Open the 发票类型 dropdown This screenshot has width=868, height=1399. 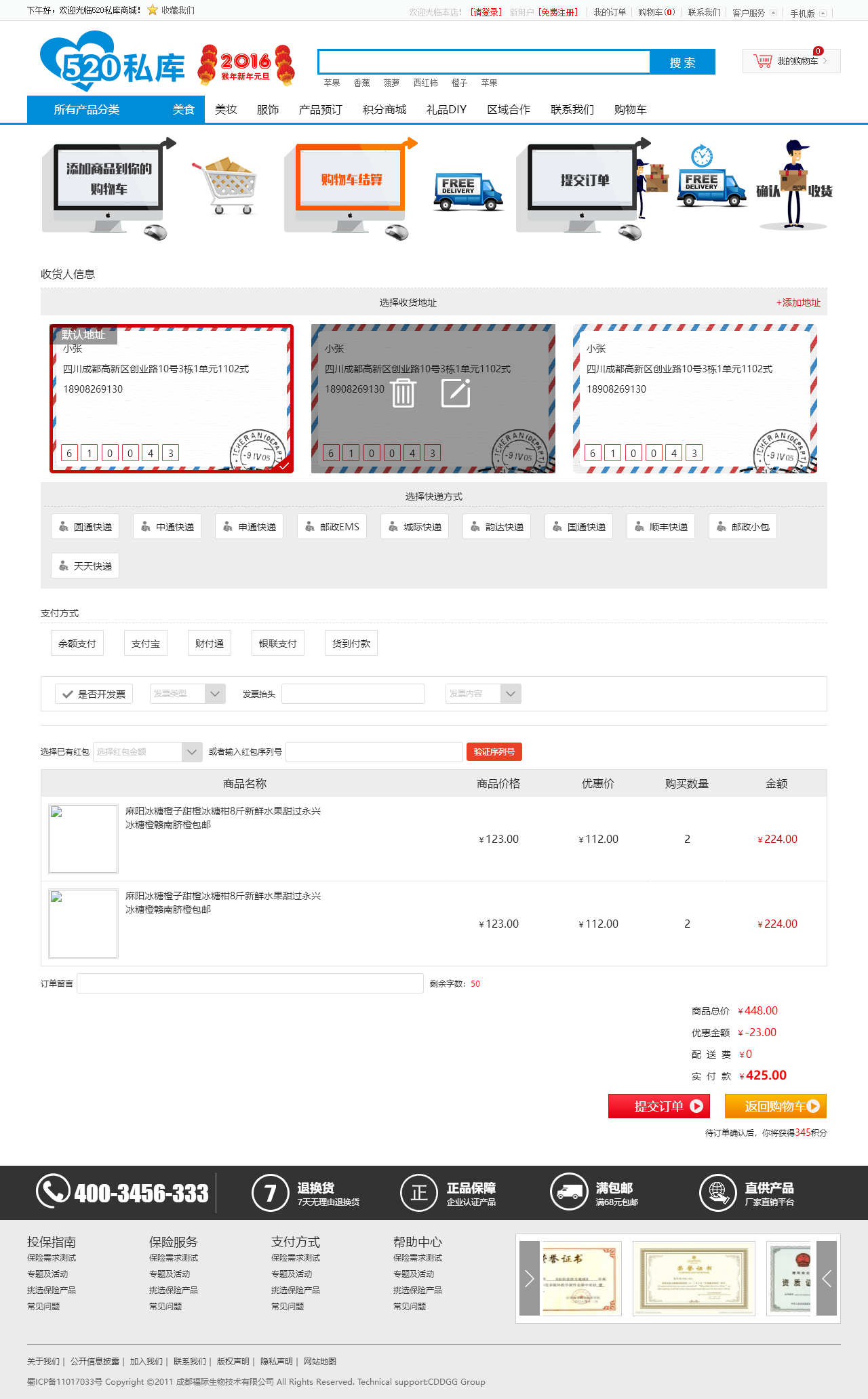click(x=187, y=694)
